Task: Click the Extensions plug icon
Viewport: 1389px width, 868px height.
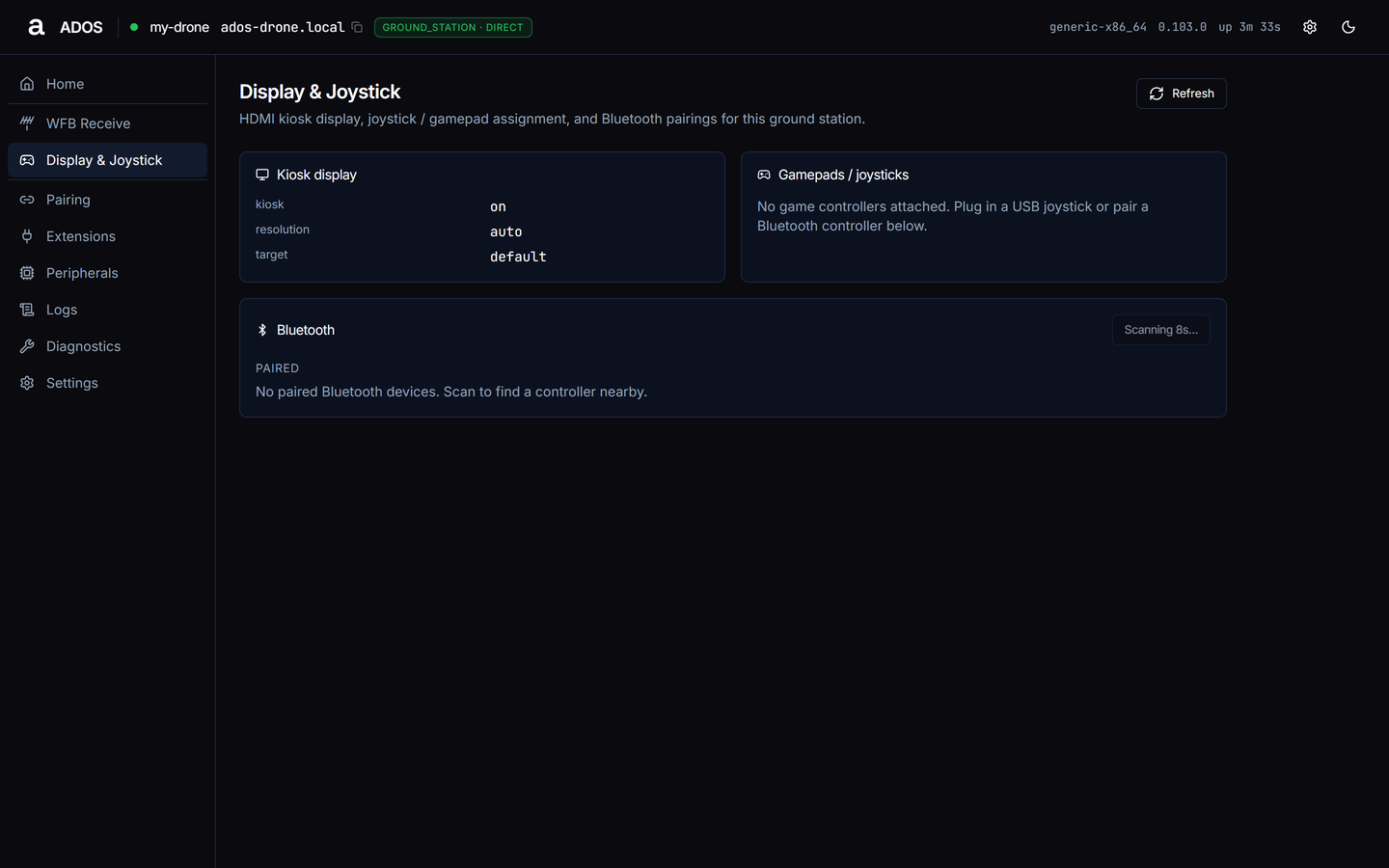Action: (x=27, y=236)
